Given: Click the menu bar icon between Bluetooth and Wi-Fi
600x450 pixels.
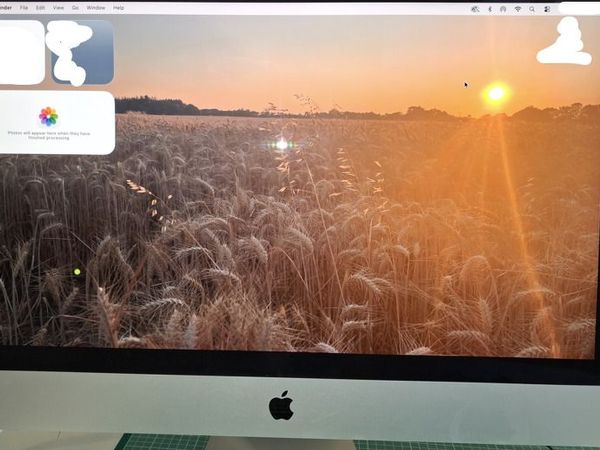Looking at the screenshot, I should point(503,9).
